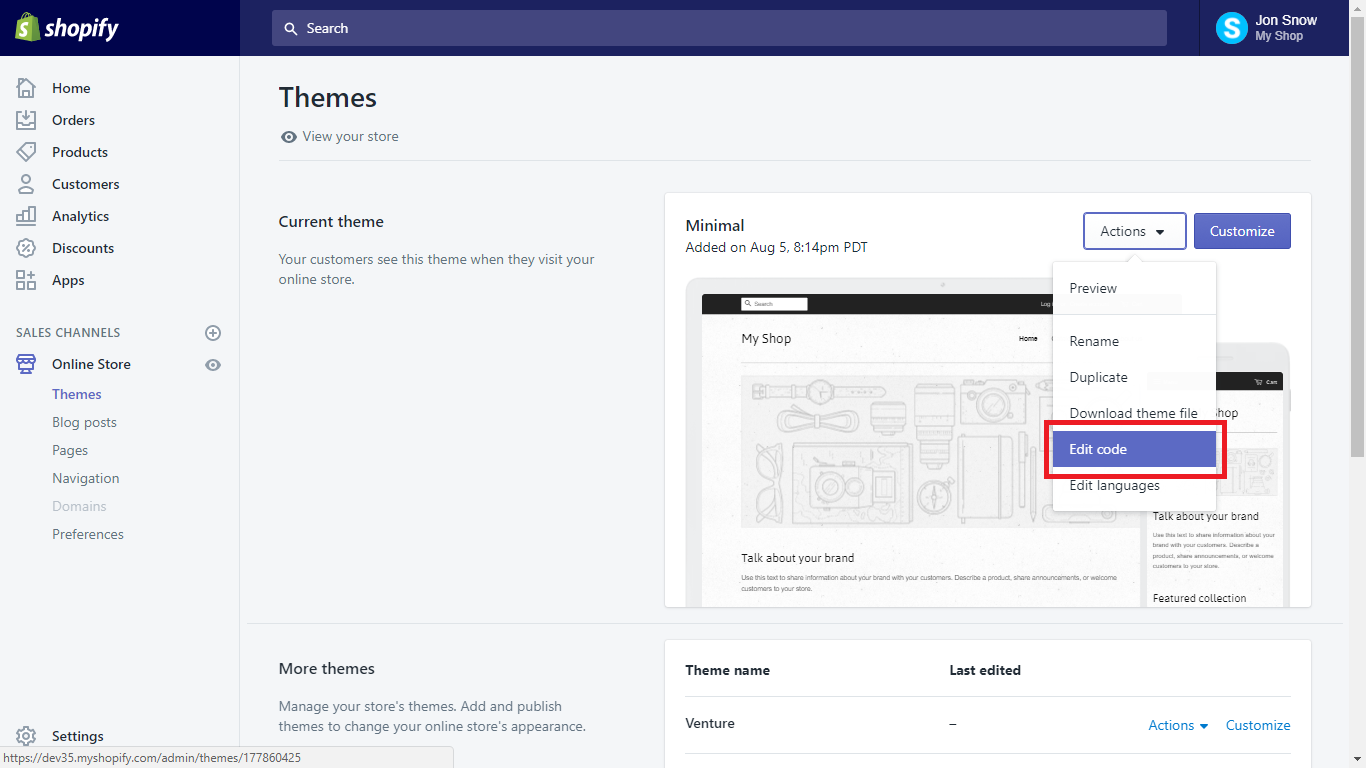Click the SALES CHANNELS heading
The width and height of the screenshot is (1366, 768).
click(x=68, y=333)
